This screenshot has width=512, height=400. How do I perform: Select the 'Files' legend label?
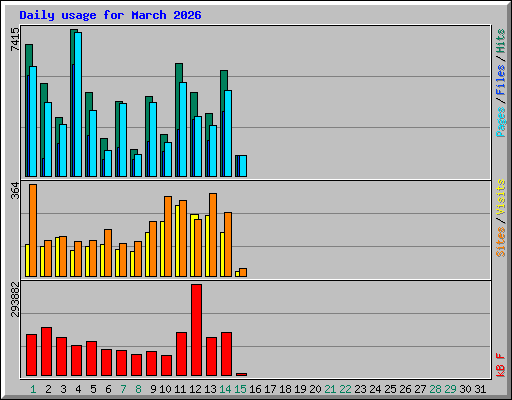[x=500, y=79]
